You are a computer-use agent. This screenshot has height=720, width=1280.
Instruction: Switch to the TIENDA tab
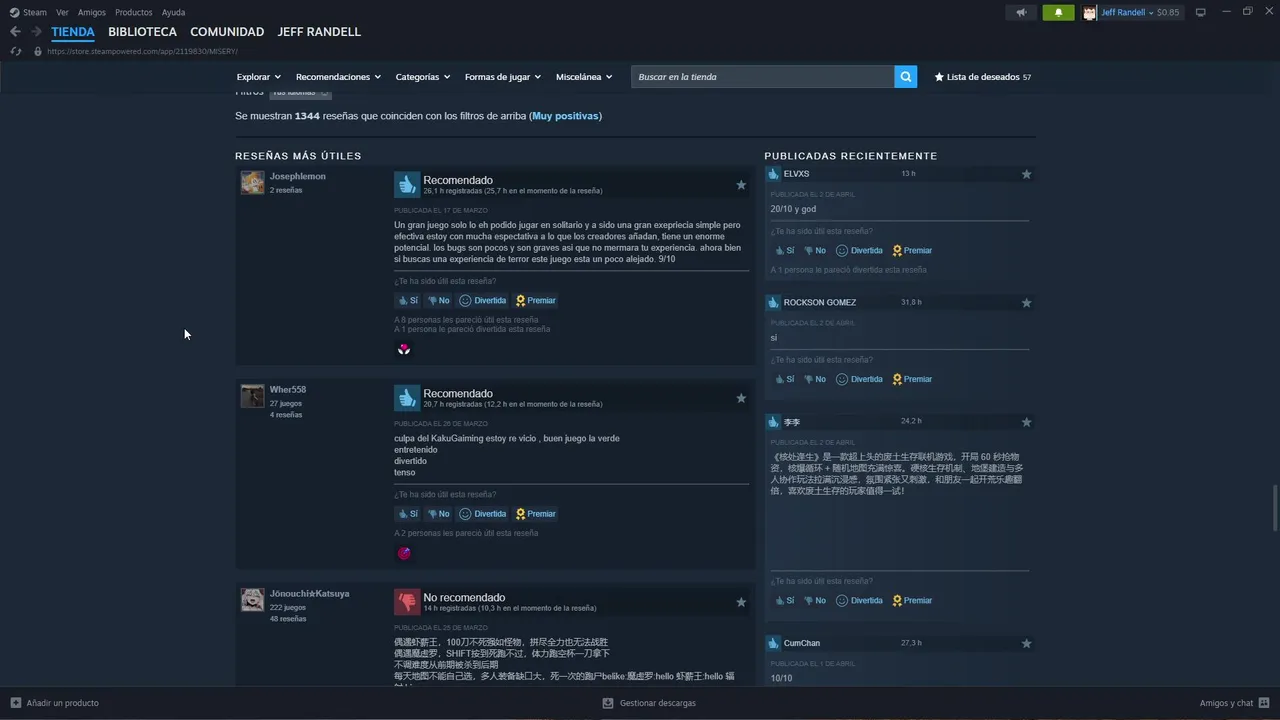tap(73, 32)
